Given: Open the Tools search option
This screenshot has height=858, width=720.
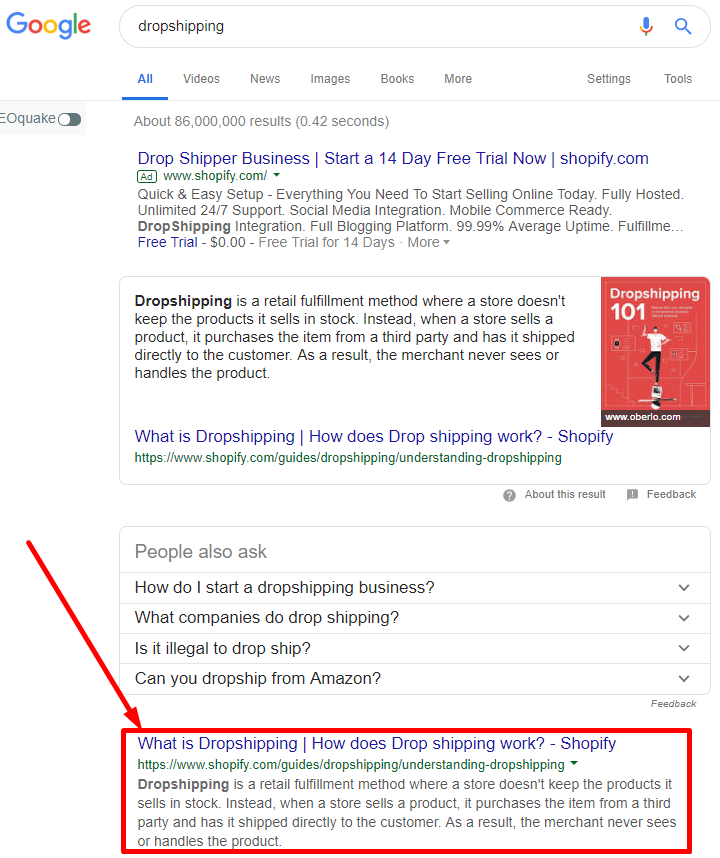Looking at the screenshot, I should tap(678, 79).
